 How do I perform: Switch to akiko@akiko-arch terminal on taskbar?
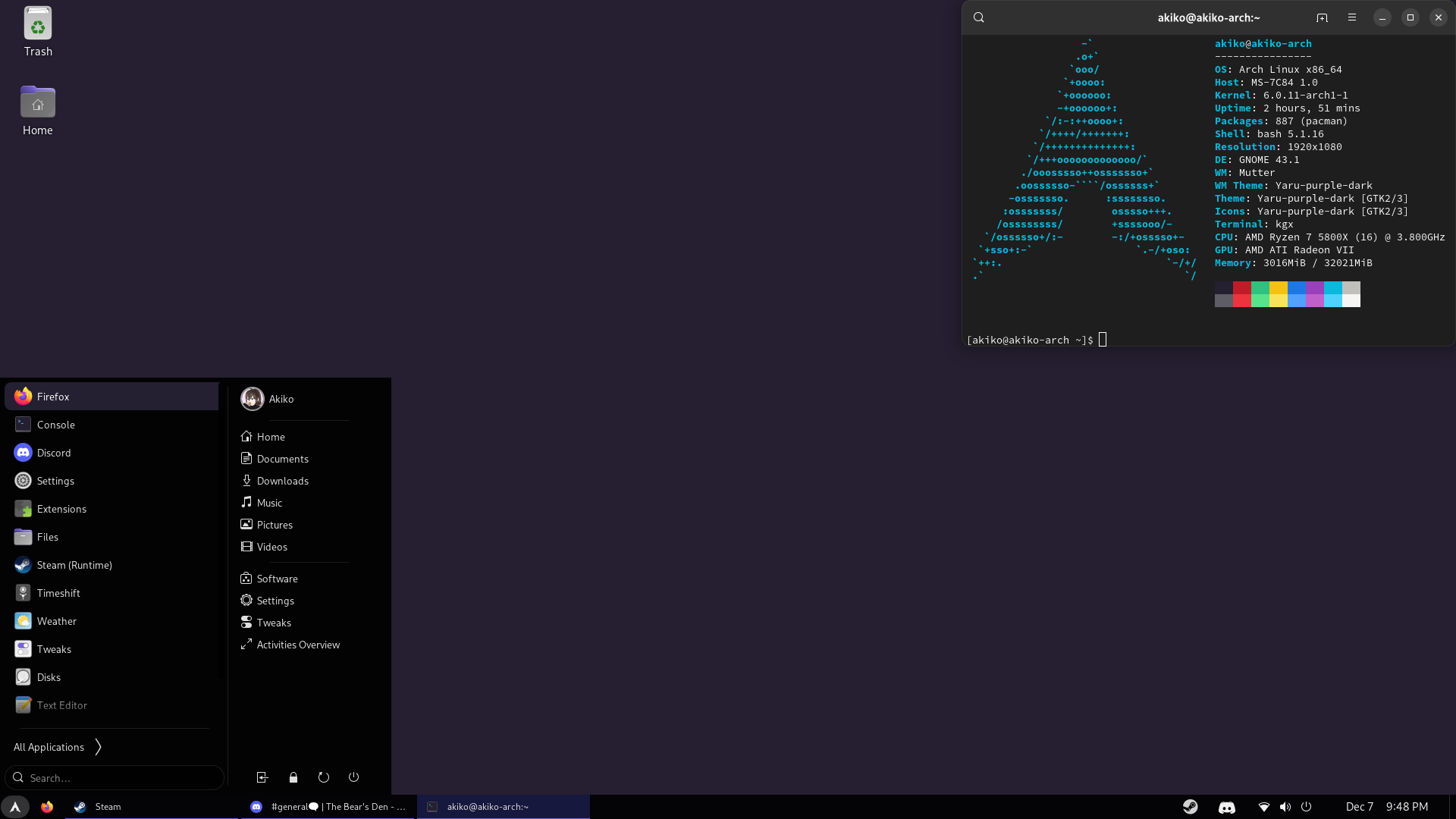tap(504, 807)
